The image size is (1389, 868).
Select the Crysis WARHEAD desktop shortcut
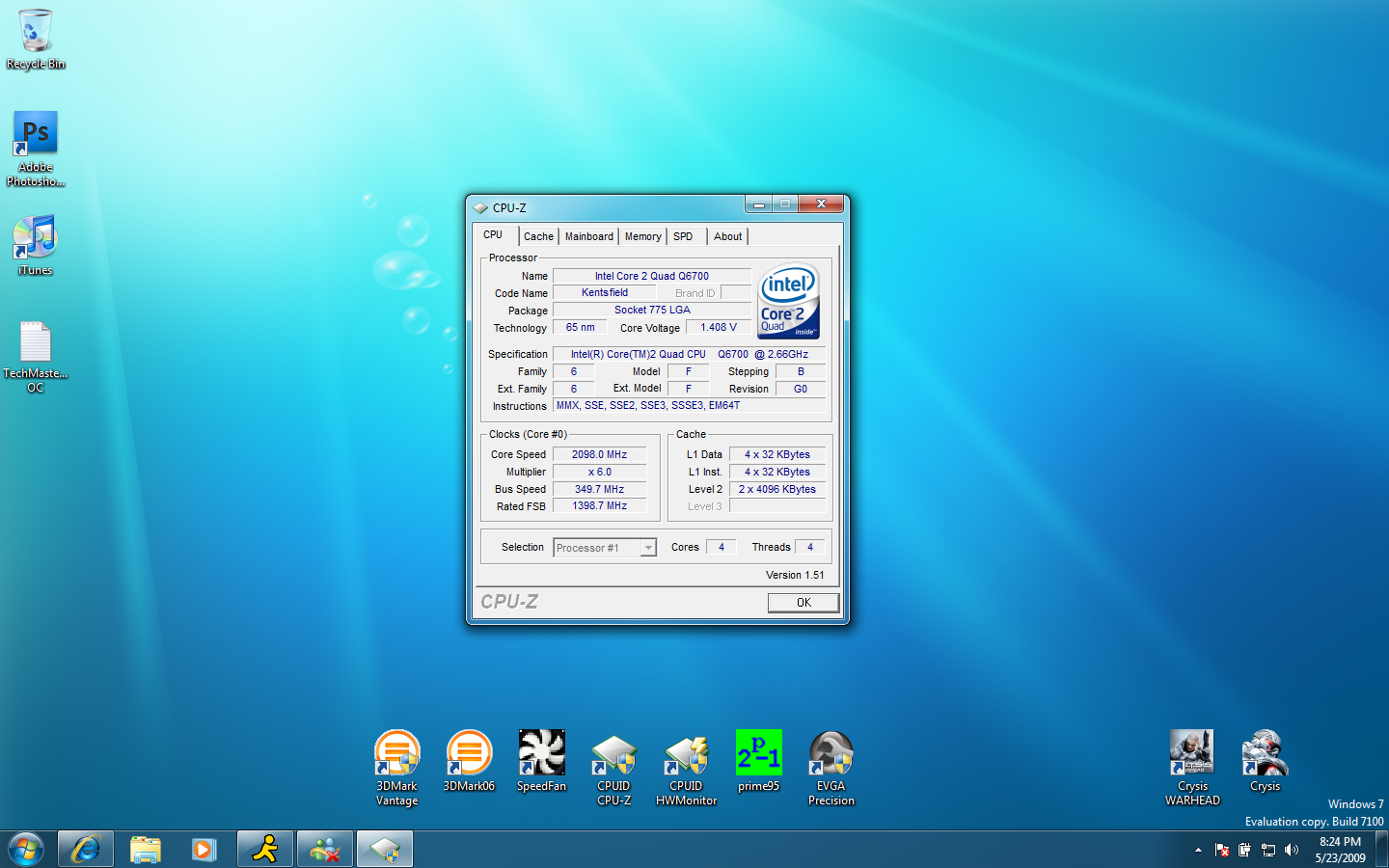(1192, 768)
